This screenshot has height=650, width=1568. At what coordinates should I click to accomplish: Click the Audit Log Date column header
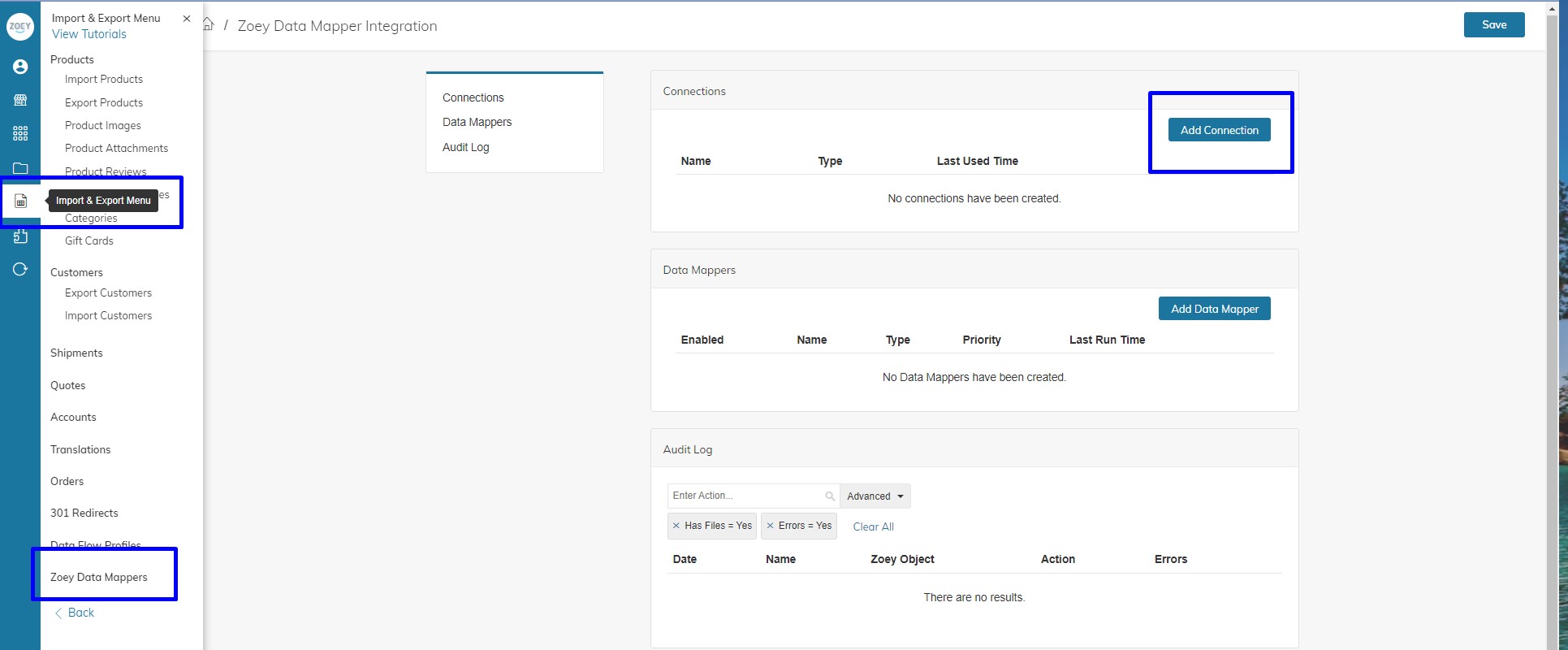point(685,559)
